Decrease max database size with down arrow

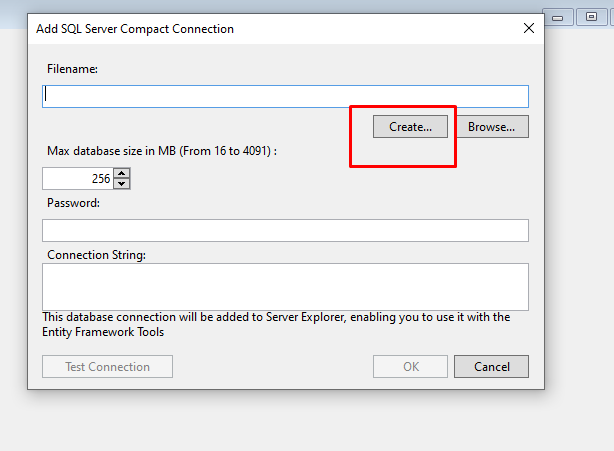click(122, 183)
